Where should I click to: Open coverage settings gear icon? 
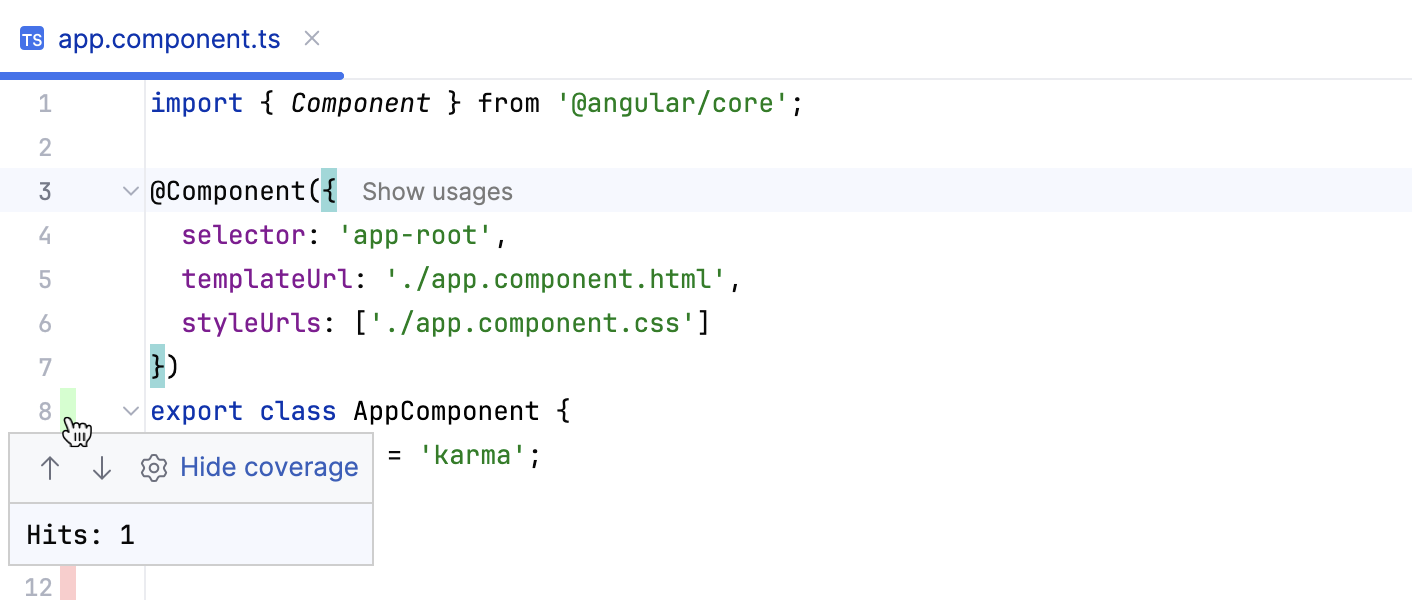[154, 468]
